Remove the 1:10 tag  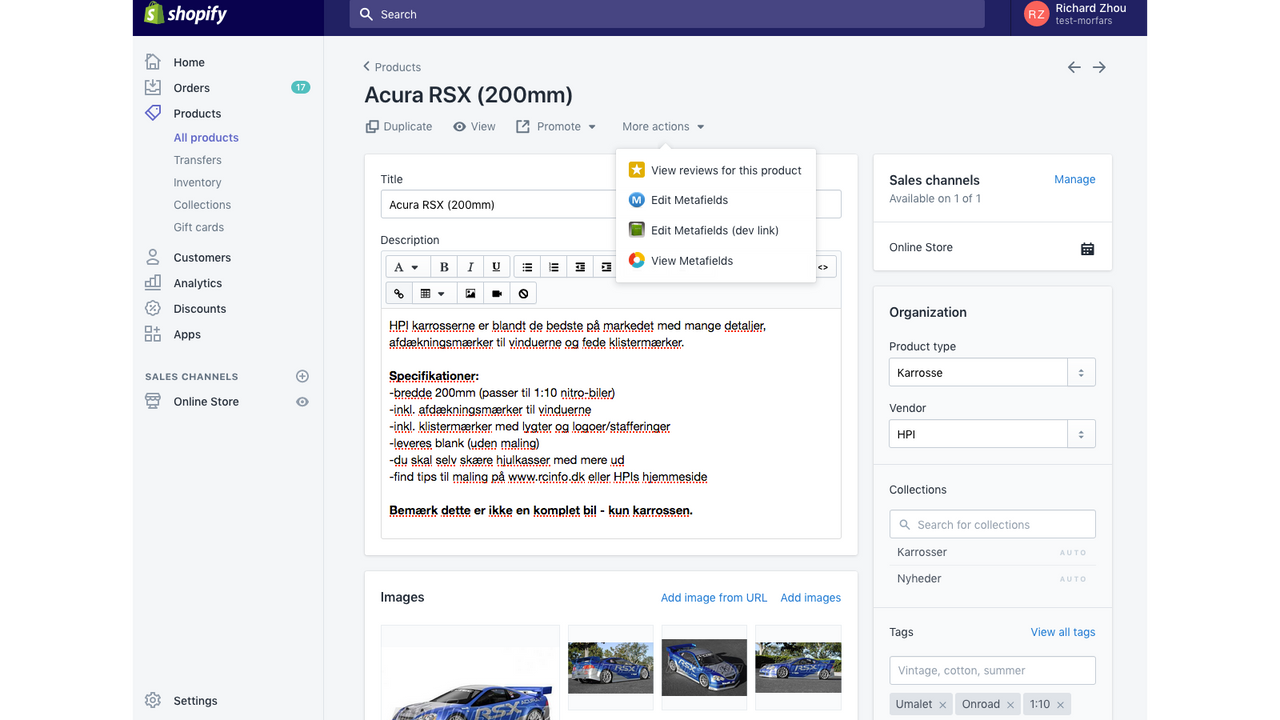1060,705
